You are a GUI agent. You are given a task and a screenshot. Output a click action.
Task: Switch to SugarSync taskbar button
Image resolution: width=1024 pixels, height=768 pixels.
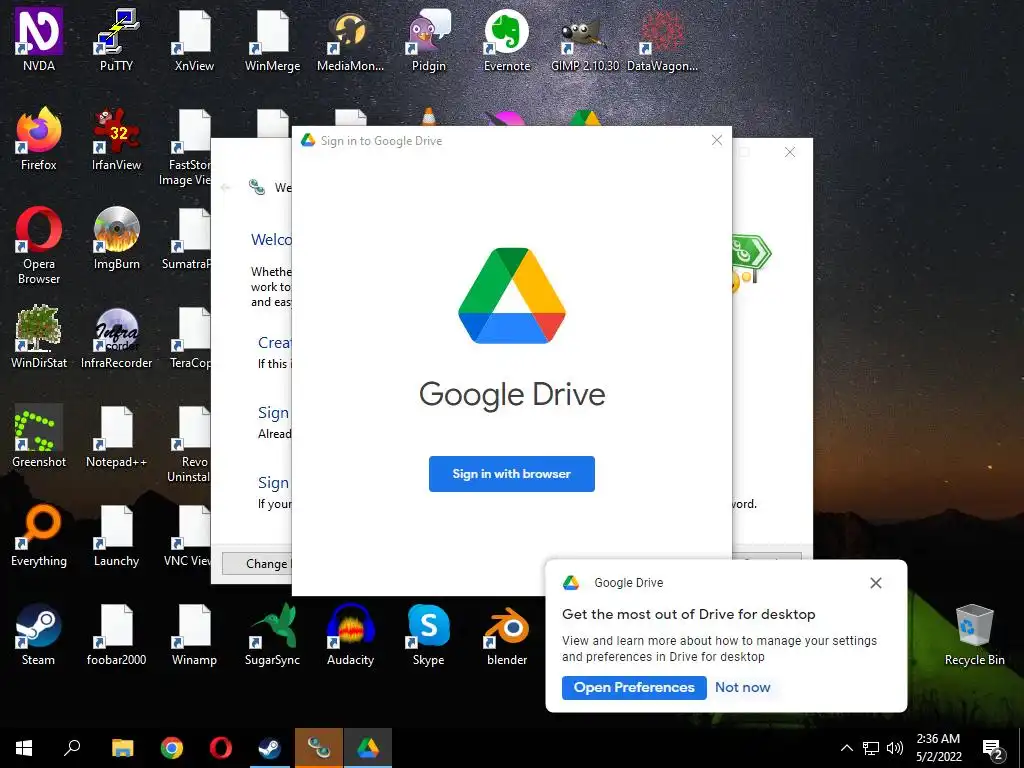[319, 748]
